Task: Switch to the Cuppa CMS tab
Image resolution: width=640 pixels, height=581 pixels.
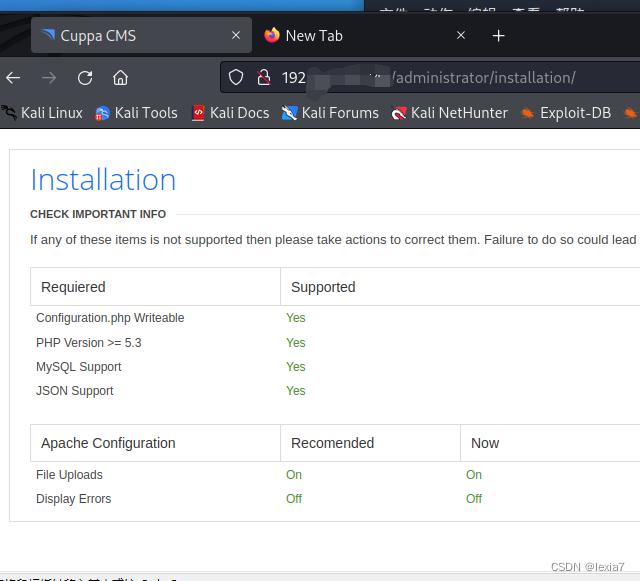Action: click(141, 36)
